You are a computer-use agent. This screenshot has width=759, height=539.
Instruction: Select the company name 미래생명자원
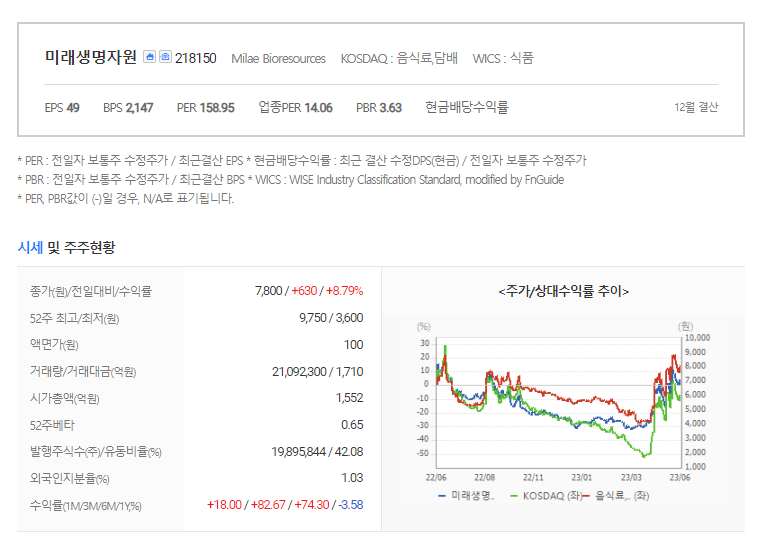coord(91,57)
